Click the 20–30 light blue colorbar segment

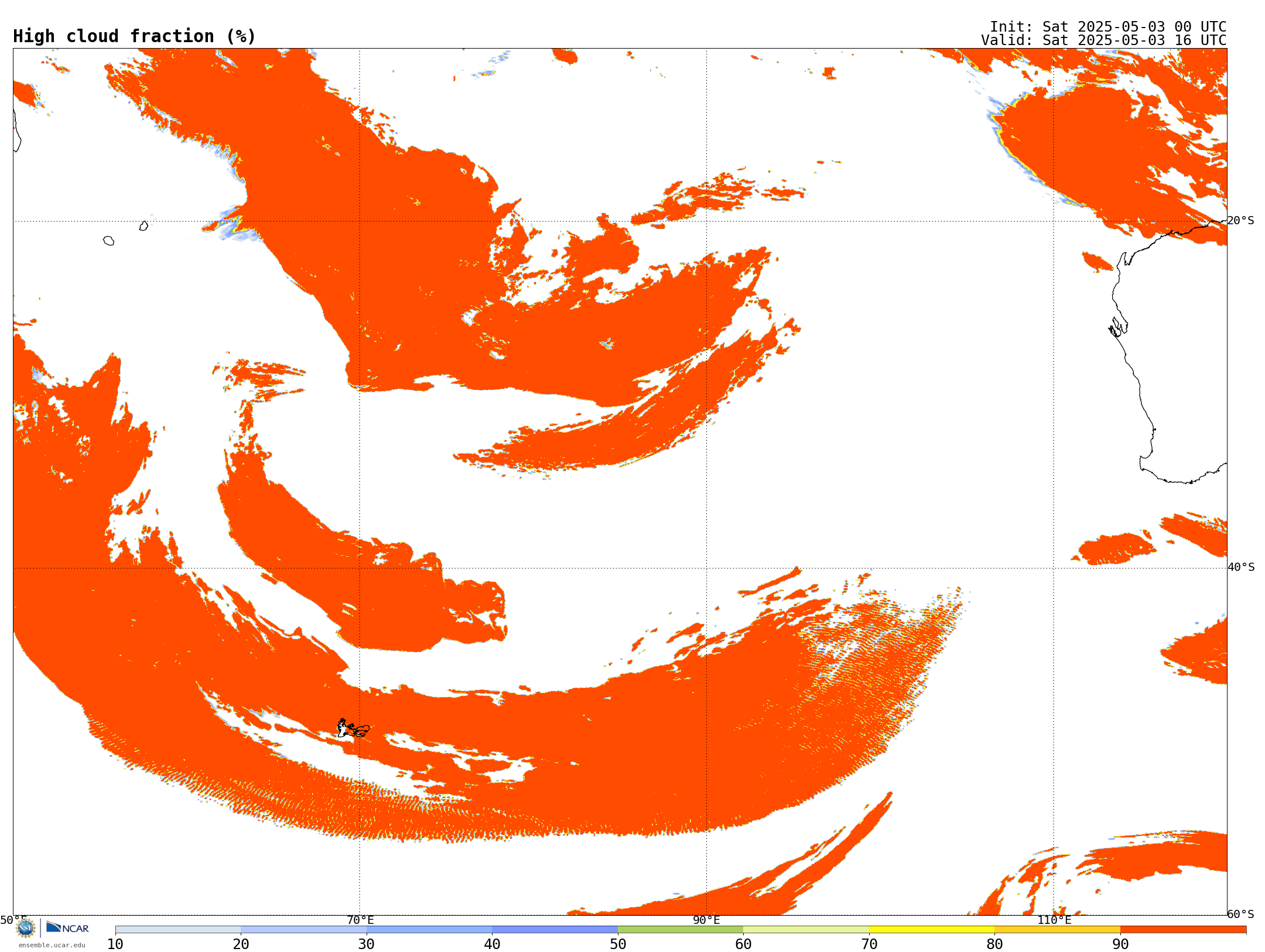point(303,930)
